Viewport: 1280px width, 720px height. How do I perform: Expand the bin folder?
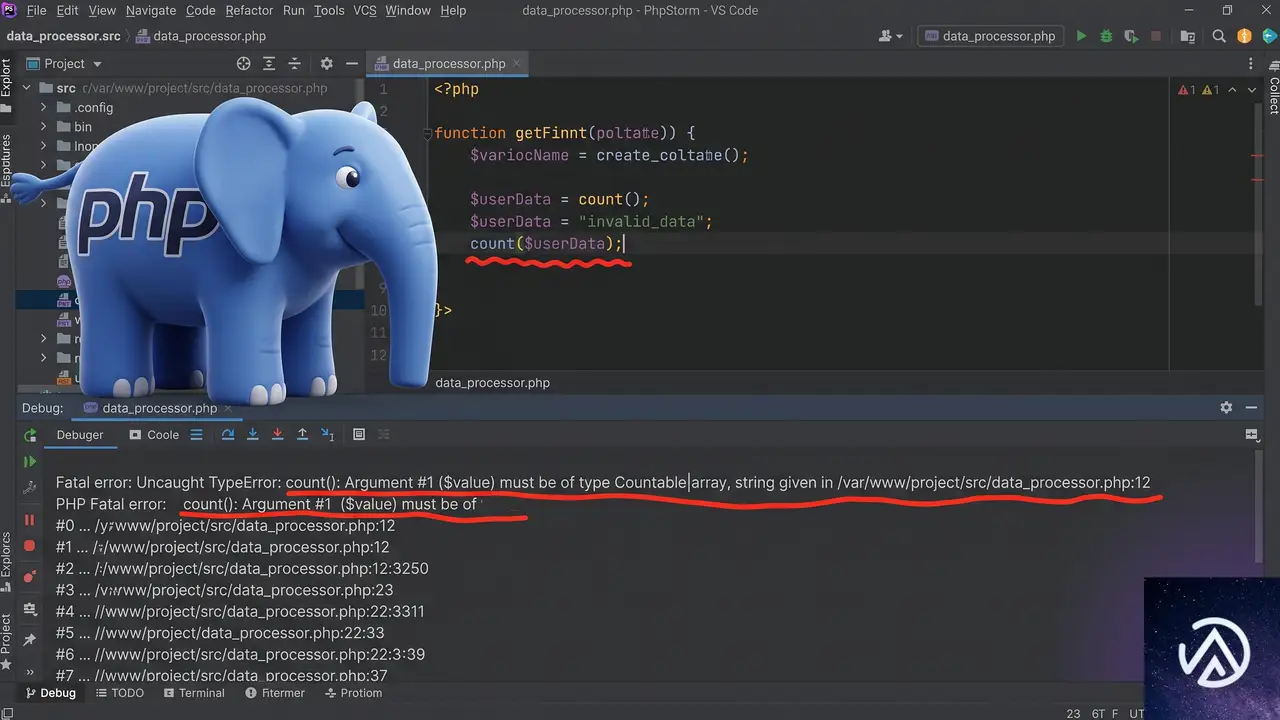(43, 127)
